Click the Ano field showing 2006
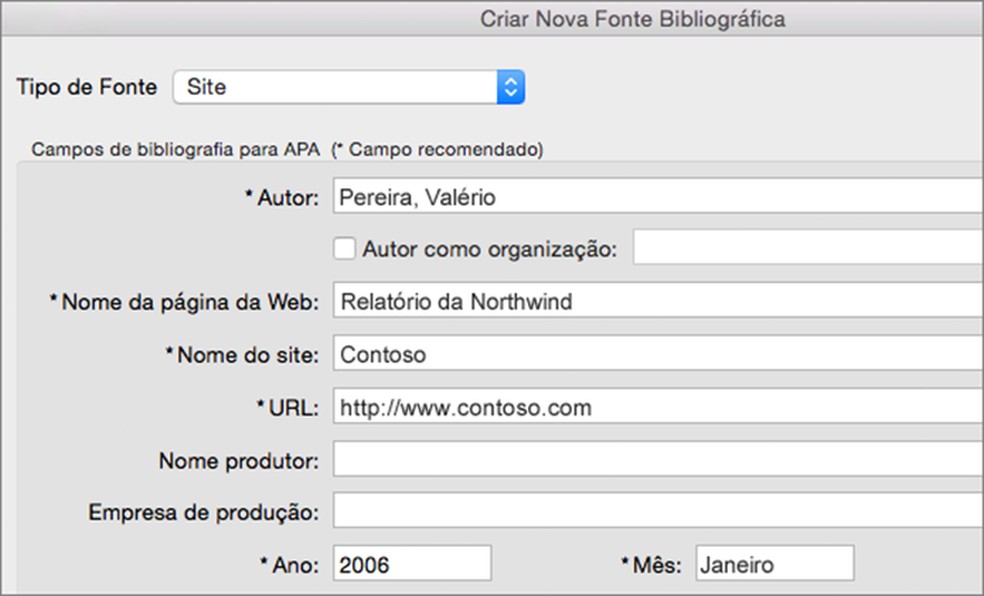This screenshot has height=596, width=984. click(x=412, y=565)
